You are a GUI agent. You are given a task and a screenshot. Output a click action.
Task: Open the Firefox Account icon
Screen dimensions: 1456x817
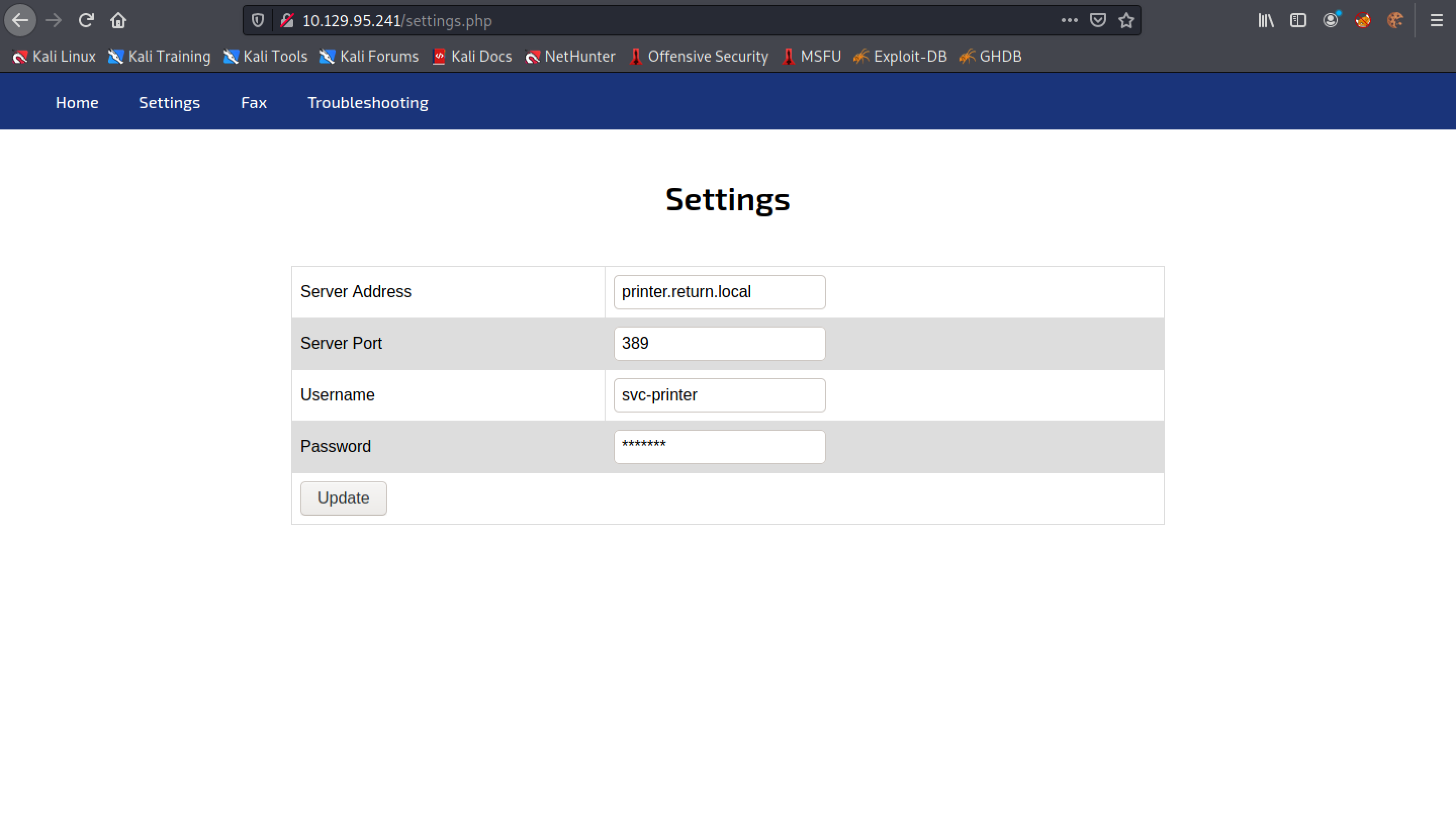click(x=1331, y=21)
